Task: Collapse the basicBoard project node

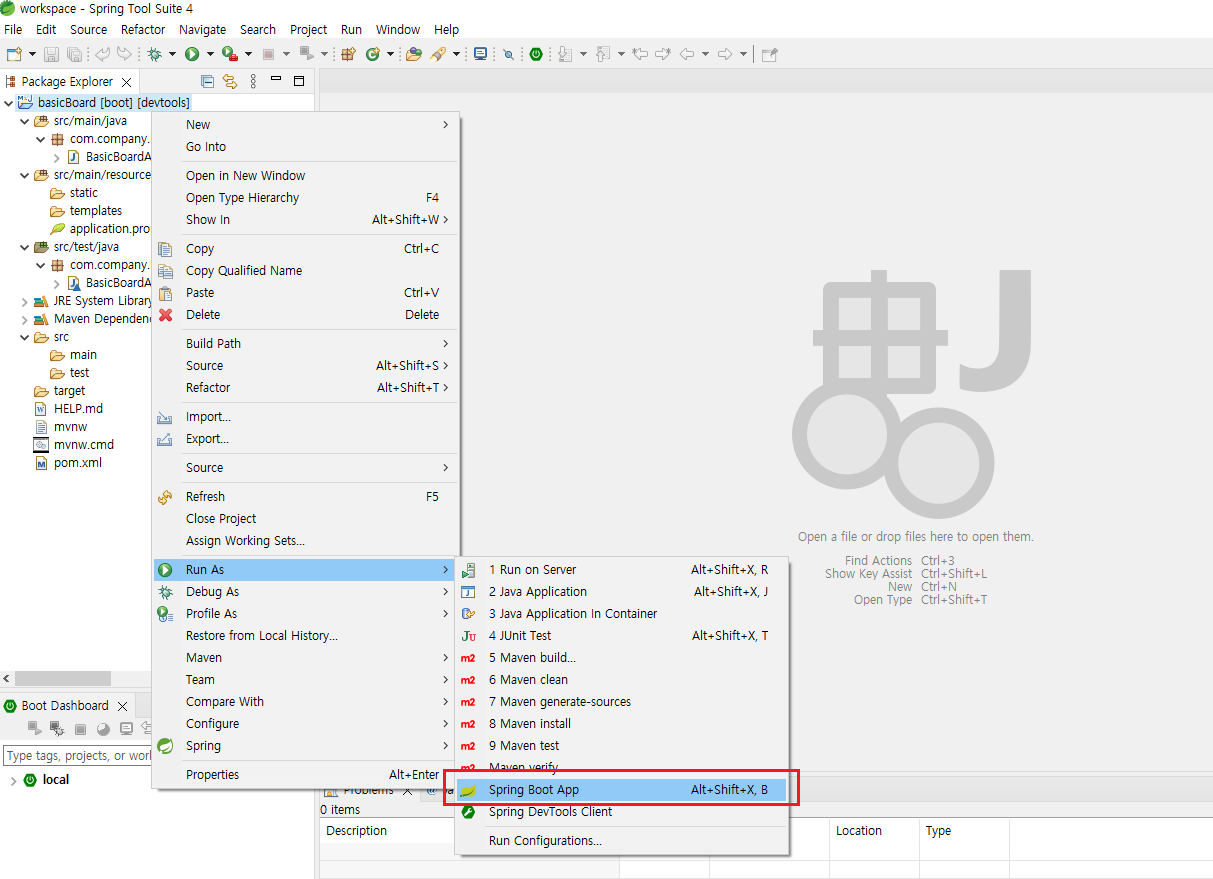Action: tap(9, 103)
